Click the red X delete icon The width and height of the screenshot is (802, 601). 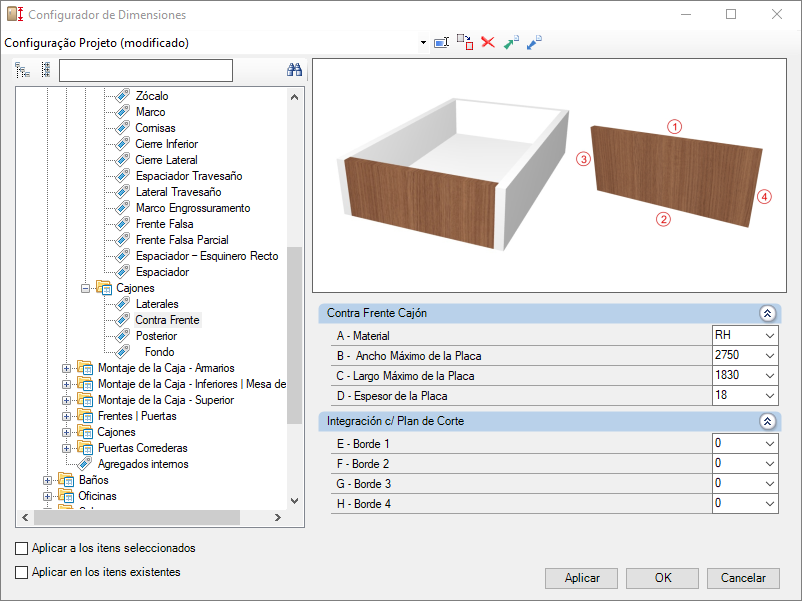click(x=488, y=43)
